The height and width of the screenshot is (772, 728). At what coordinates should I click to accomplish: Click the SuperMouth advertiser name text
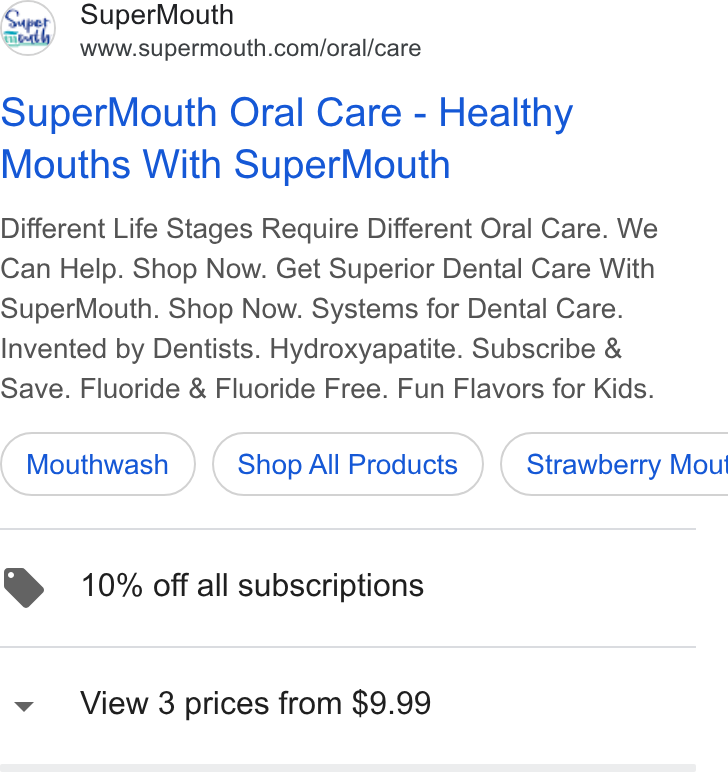click(157, 15)
